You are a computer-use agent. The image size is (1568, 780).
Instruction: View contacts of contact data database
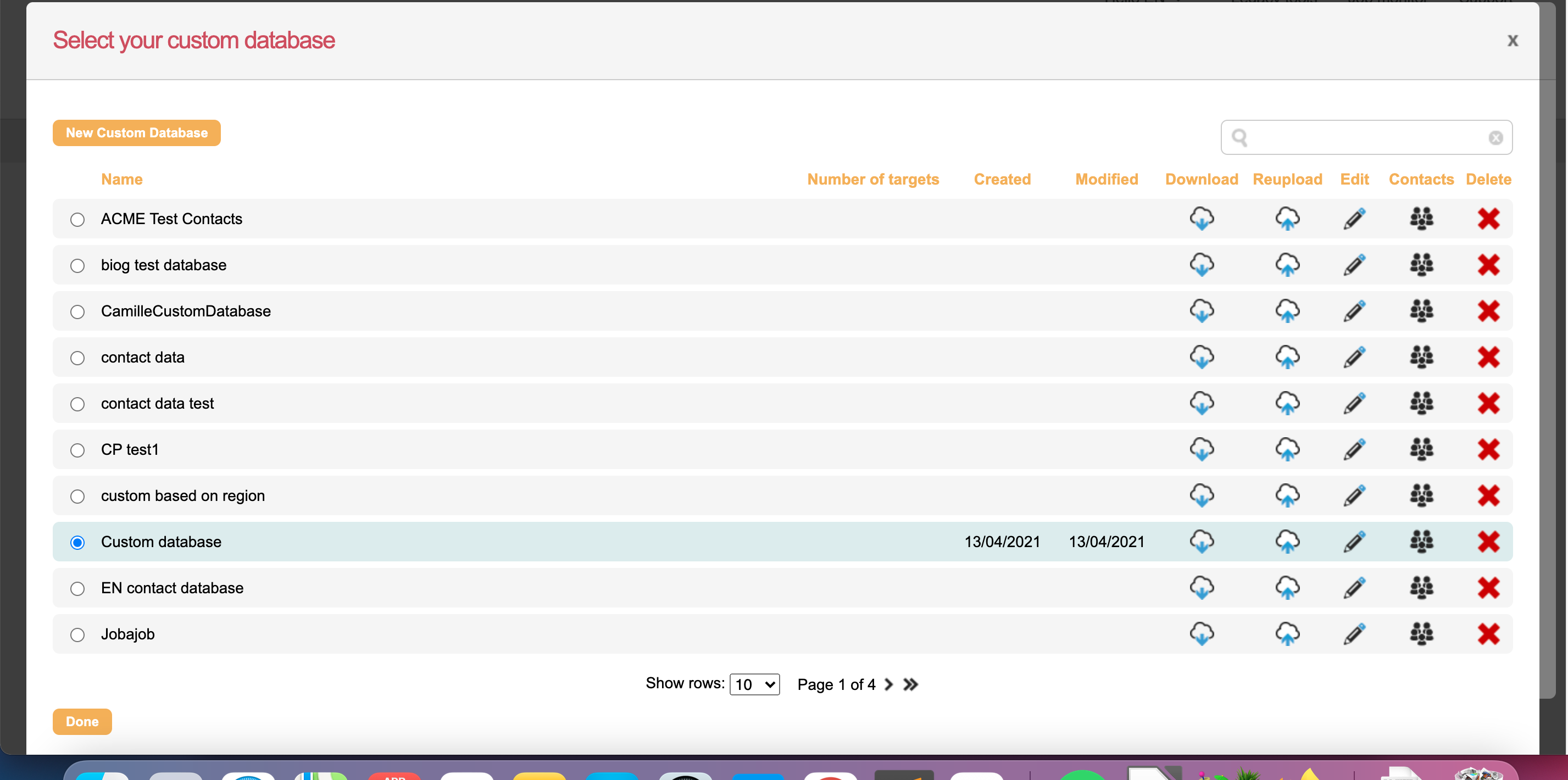[1421, 357]
